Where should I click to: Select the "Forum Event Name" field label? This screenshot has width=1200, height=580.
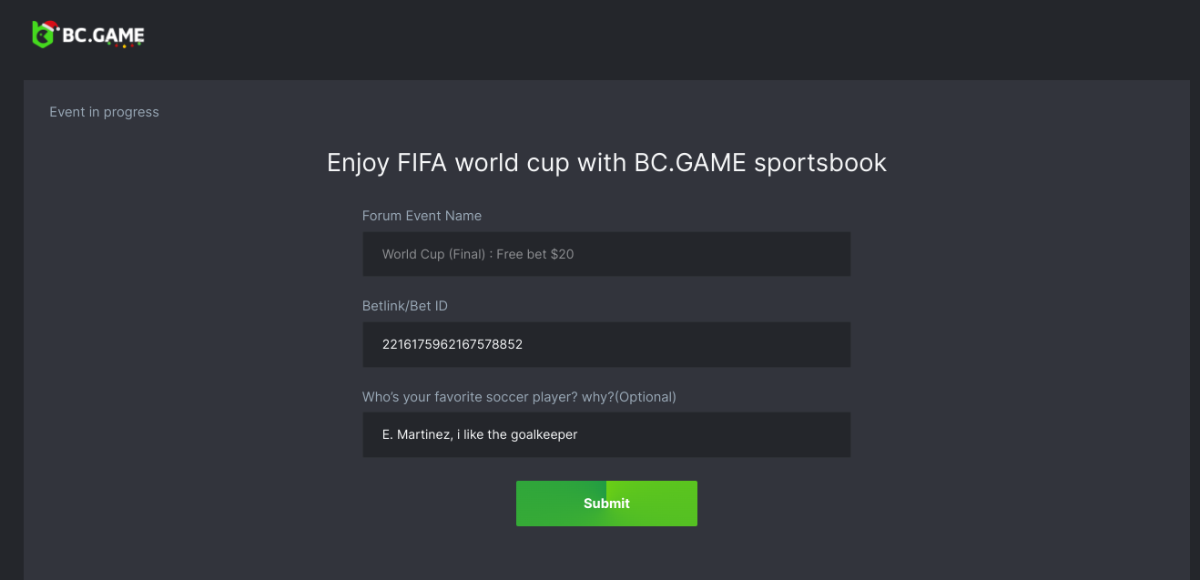click(421, 216)
